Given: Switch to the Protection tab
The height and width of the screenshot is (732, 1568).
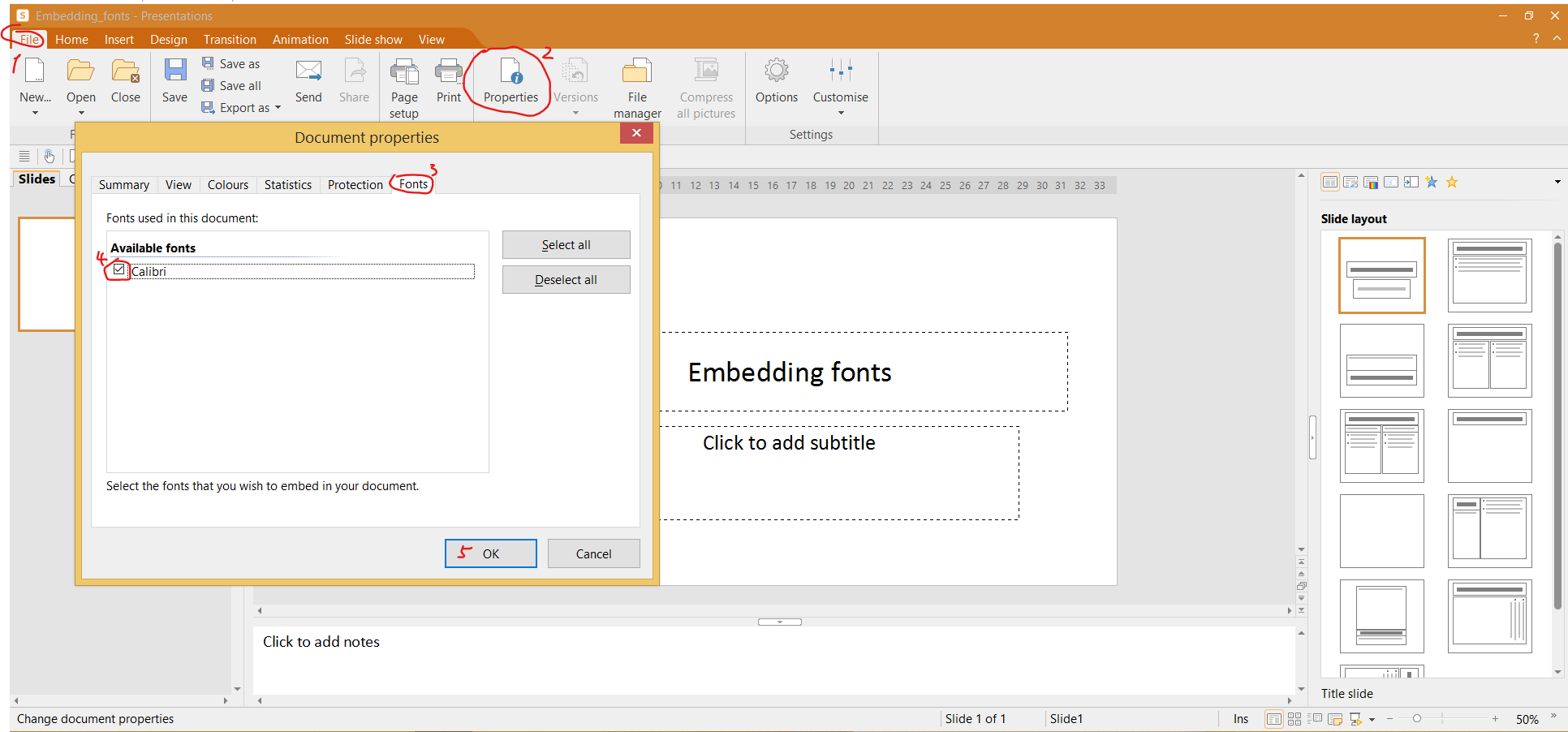Looking at the screenshot, I should tap(355, 185).
